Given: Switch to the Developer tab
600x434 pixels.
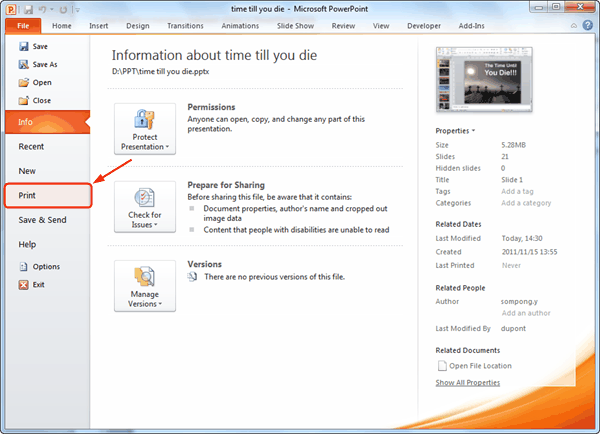Looking at the screenshot, I should tap(424, 26).
